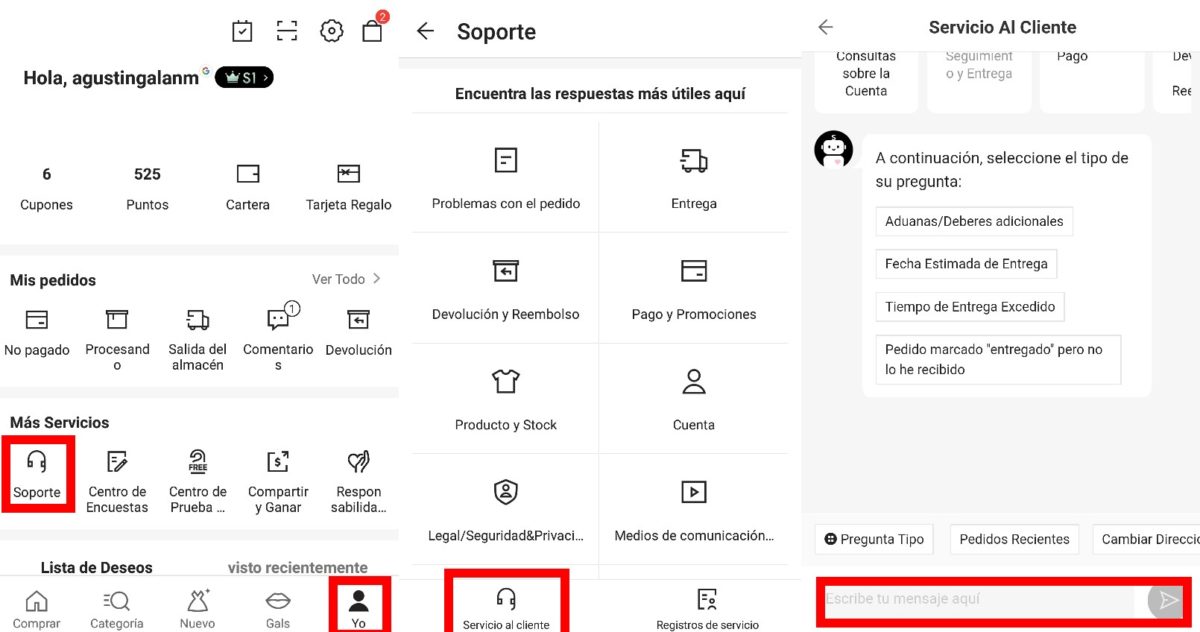Tap the scan code icon
Screen dimensions: 1200x632
287,31
